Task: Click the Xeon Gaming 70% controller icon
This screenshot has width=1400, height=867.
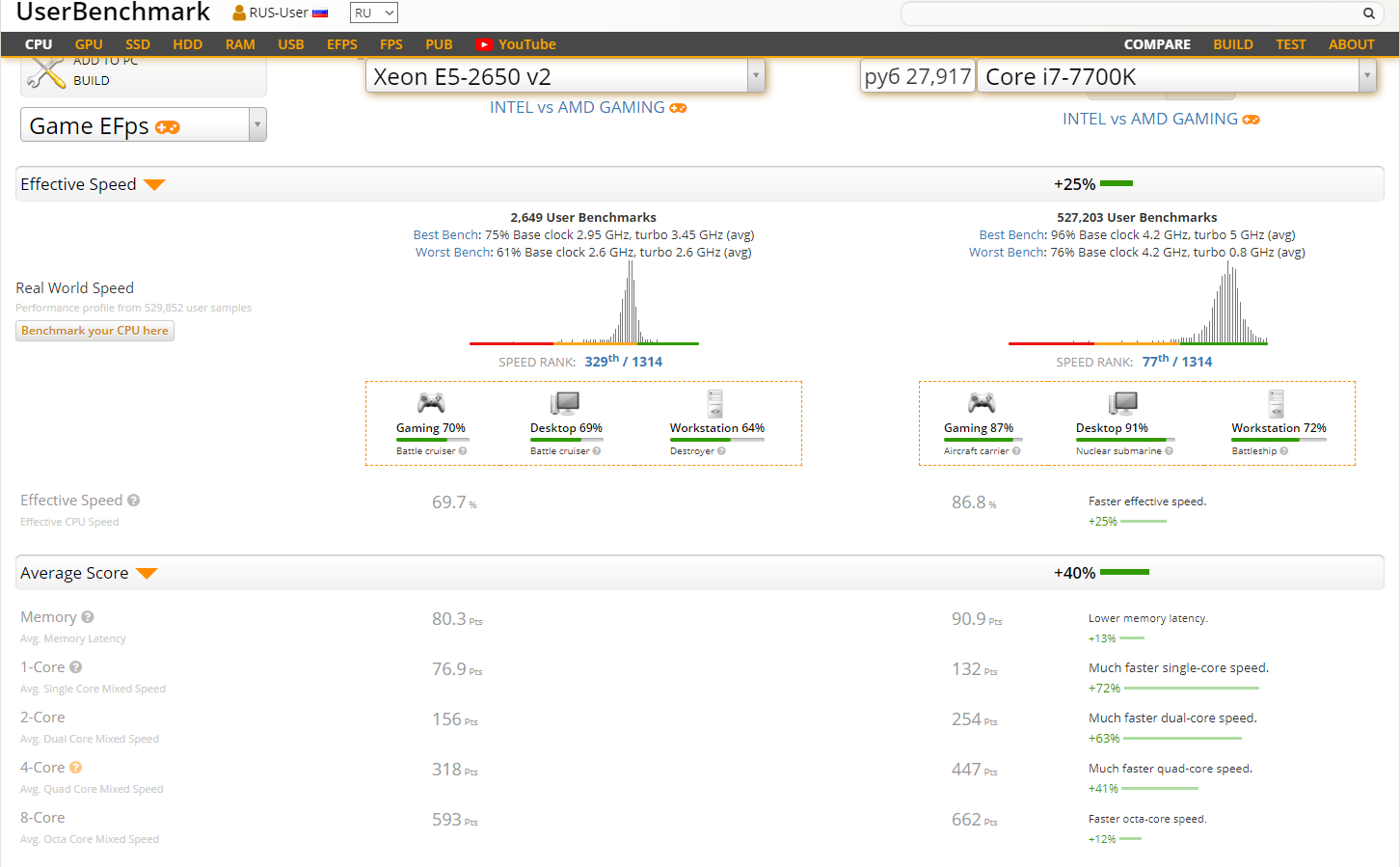Action: point(430,403)
